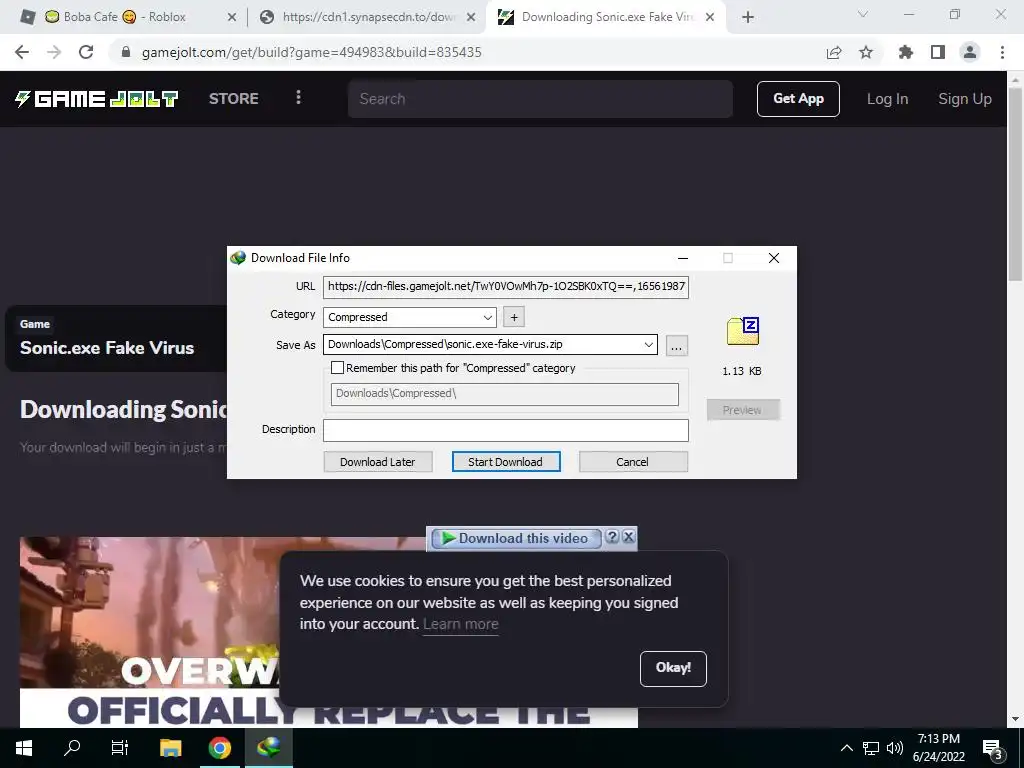1024x768 pixels.
Task: Cancel the download dialog
Action: (632, 462)
